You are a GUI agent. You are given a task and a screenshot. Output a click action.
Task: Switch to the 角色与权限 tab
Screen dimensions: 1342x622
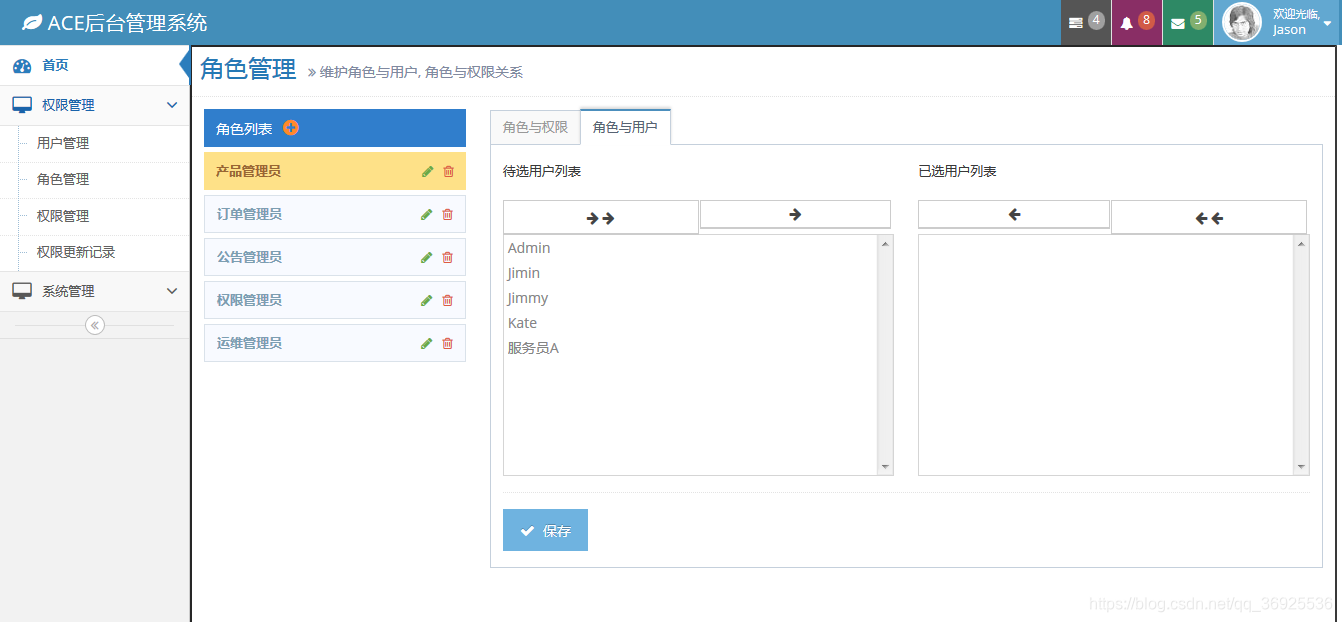pos(535,127)
